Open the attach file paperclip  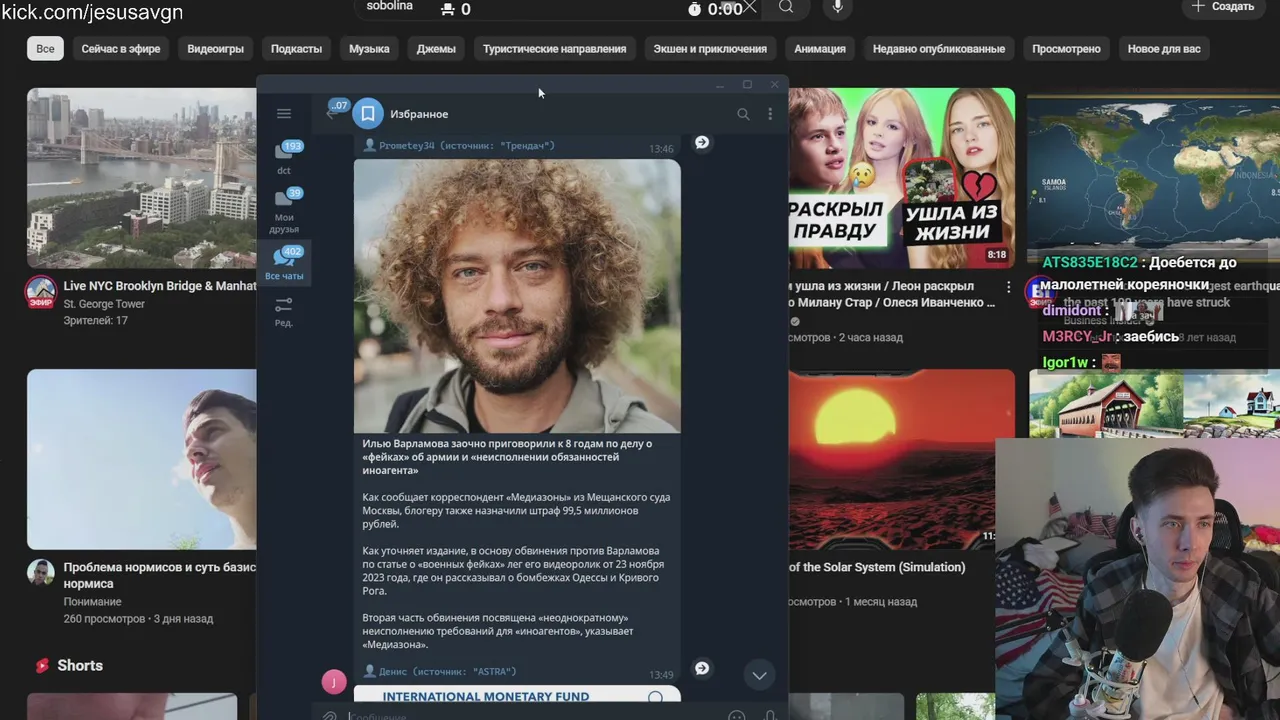click(330, 714)
